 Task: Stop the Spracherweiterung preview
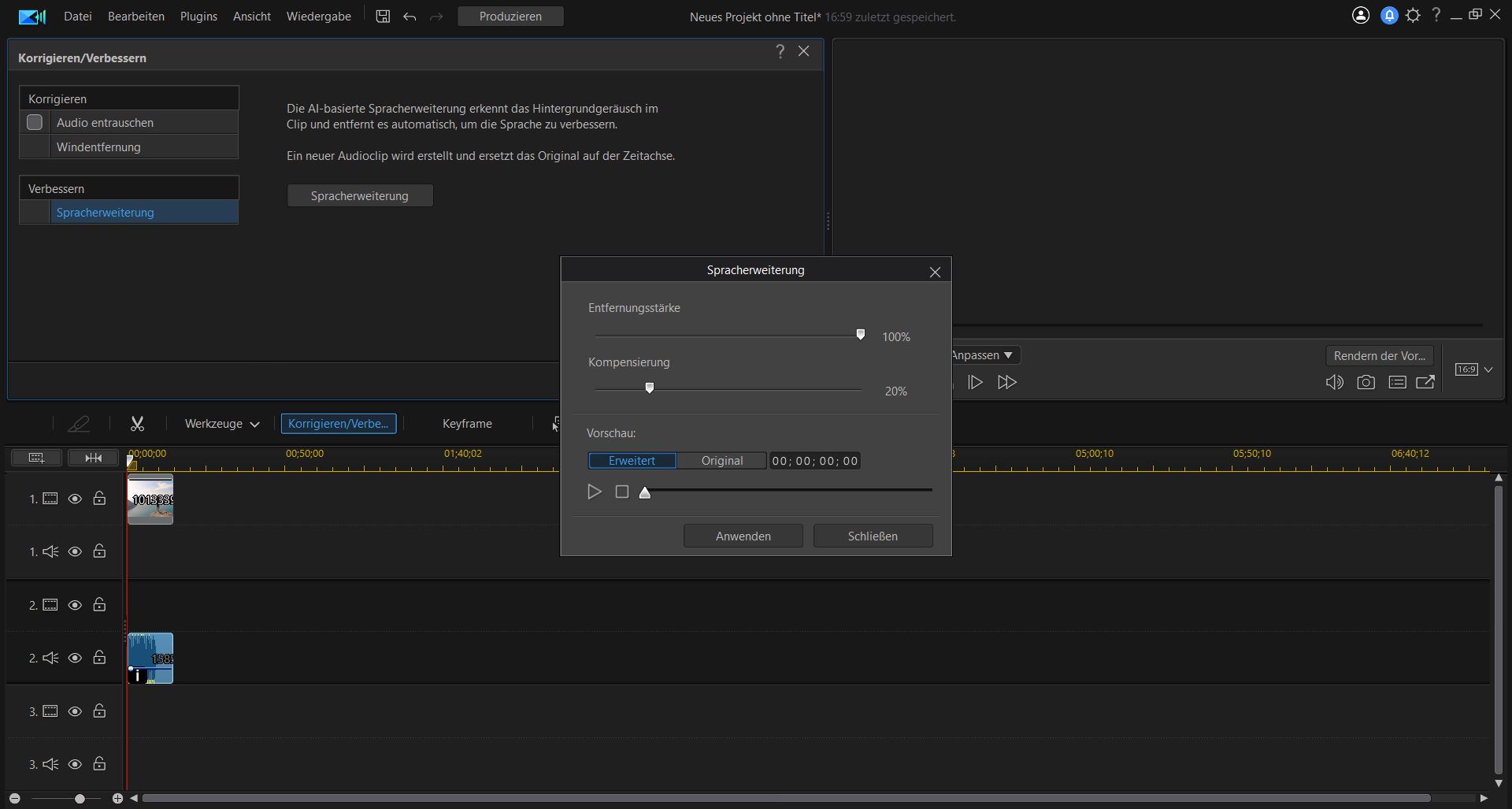click(x=622, y=492)
